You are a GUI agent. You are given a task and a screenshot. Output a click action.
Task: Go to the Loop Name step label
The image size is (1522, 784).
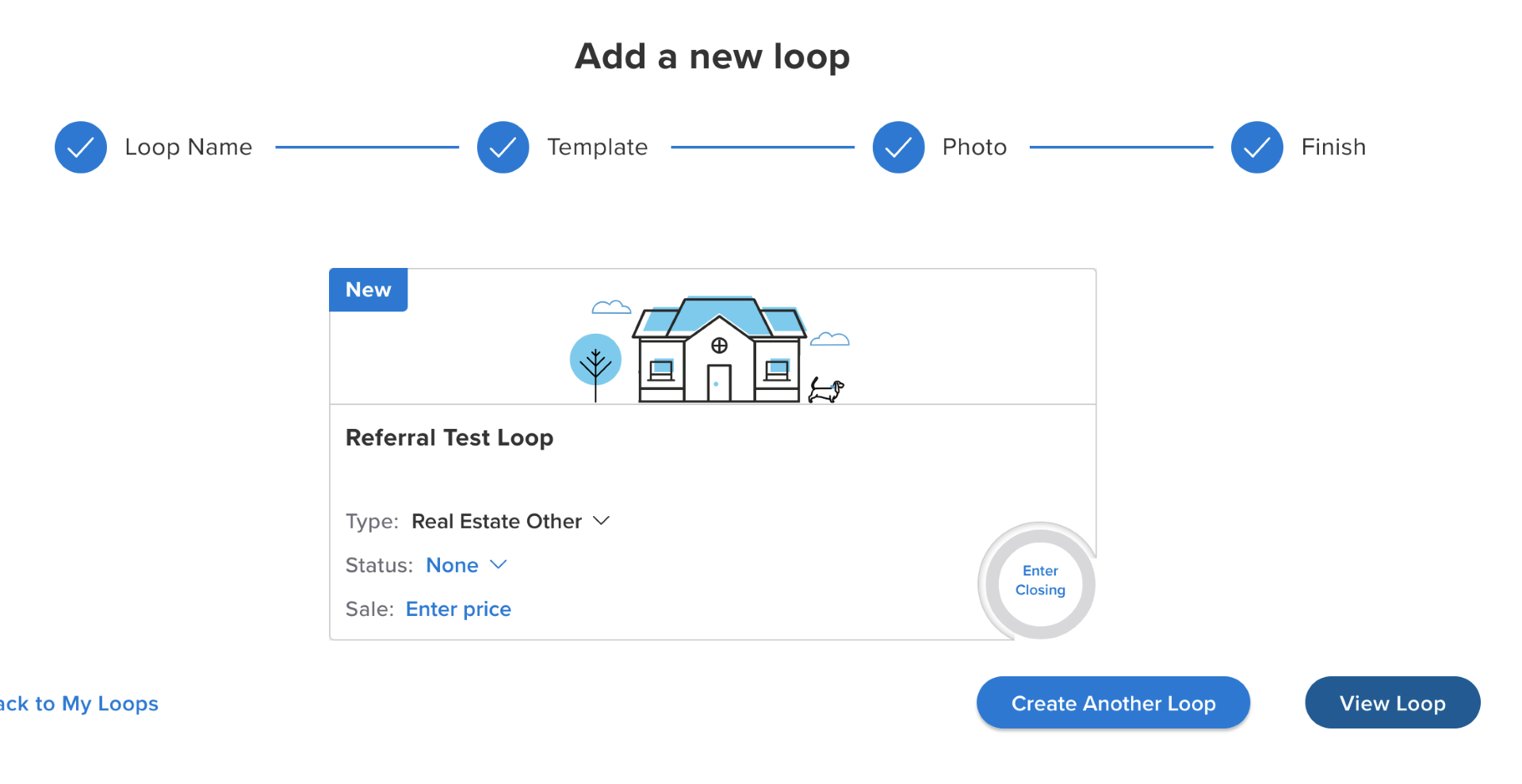[189, 147]
